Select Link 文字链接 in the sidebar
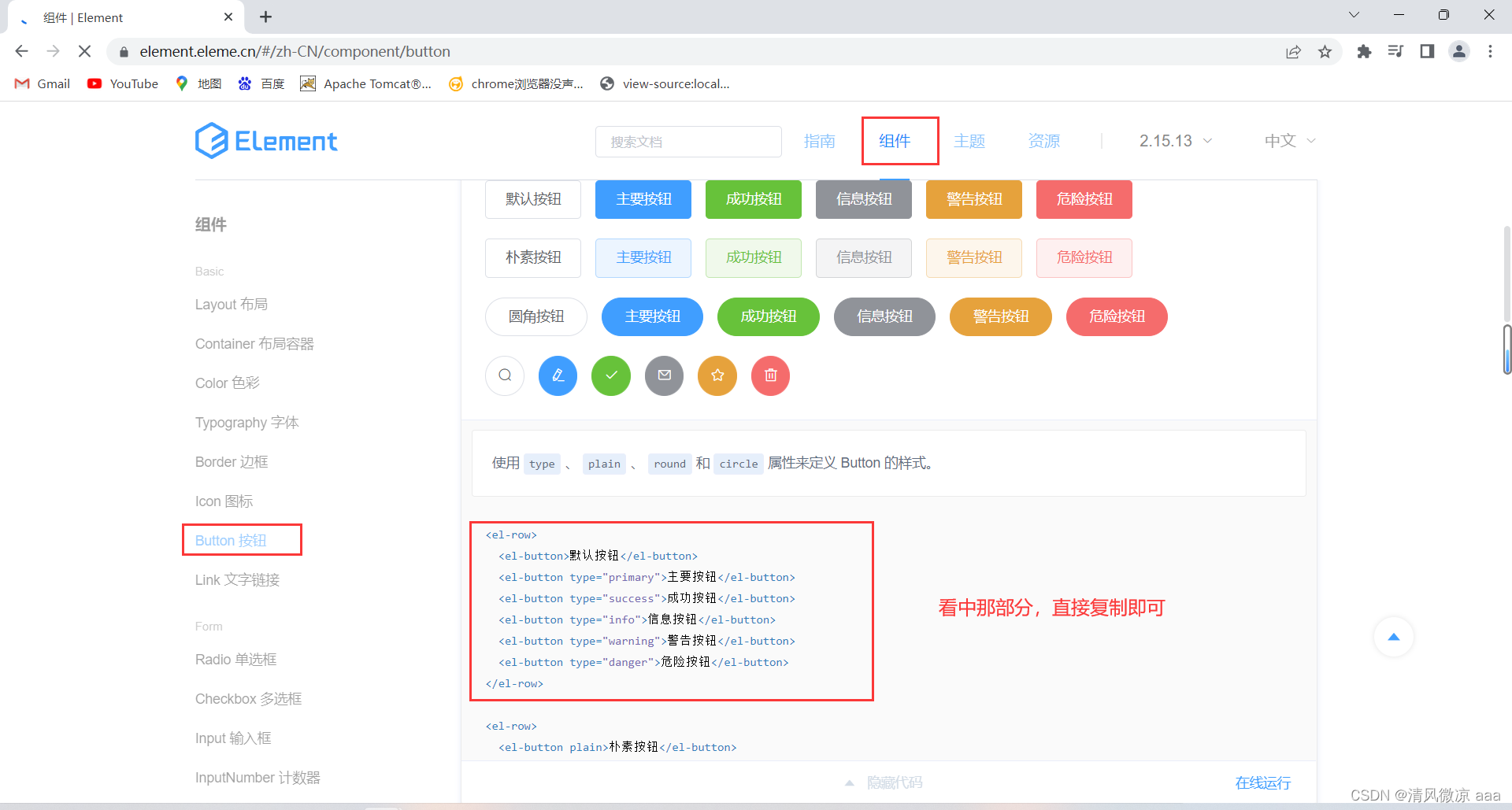This screenshot has height=810, width=1512. pyautogui.click(x=237, y=580)
